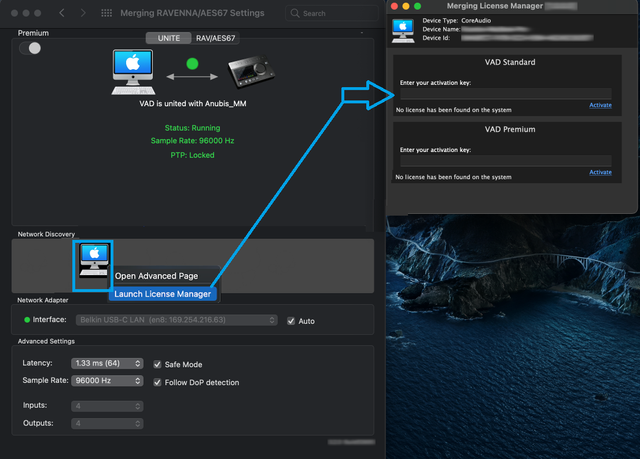
Task: Toggle the Premium switch
Action: [30, 48]
